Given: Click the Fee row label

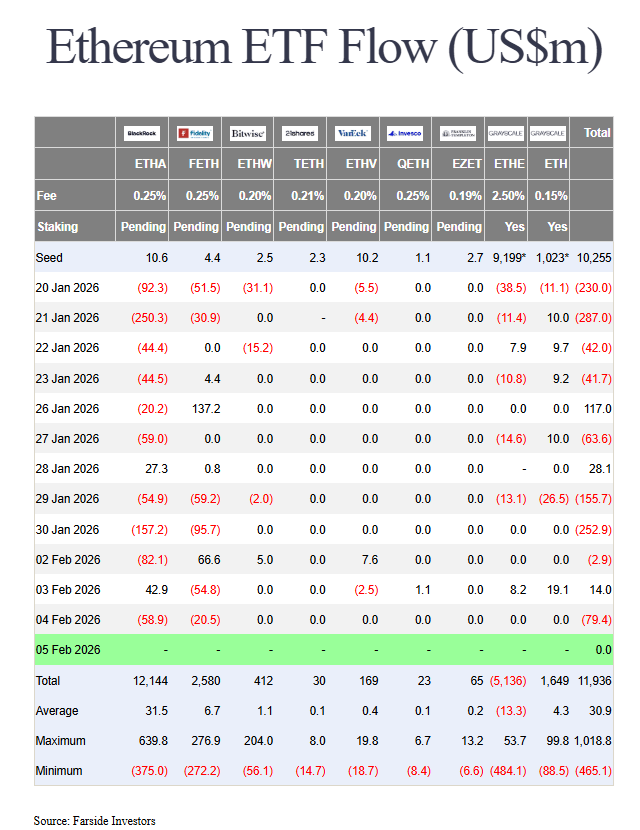Looking at the screenshot, I should pos(46,196).
